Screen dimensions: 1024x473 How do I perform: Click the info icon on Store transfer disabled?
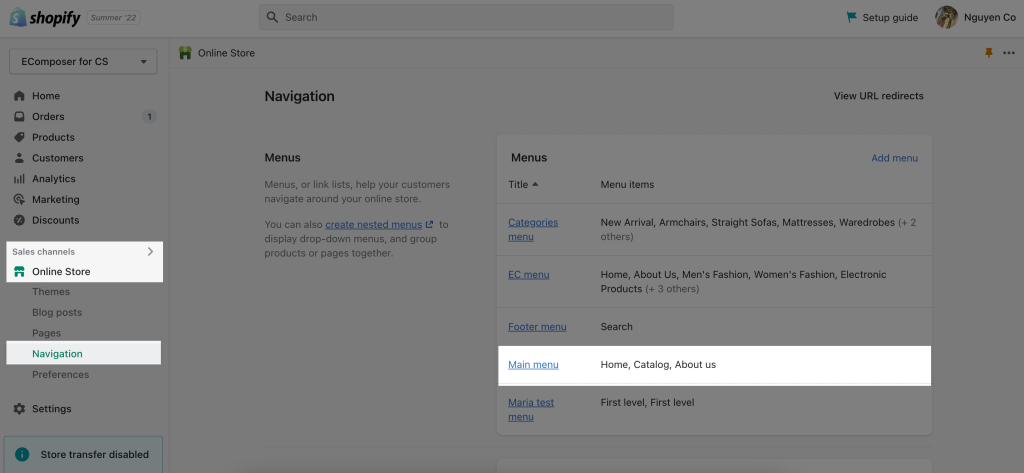pos(22,454)
